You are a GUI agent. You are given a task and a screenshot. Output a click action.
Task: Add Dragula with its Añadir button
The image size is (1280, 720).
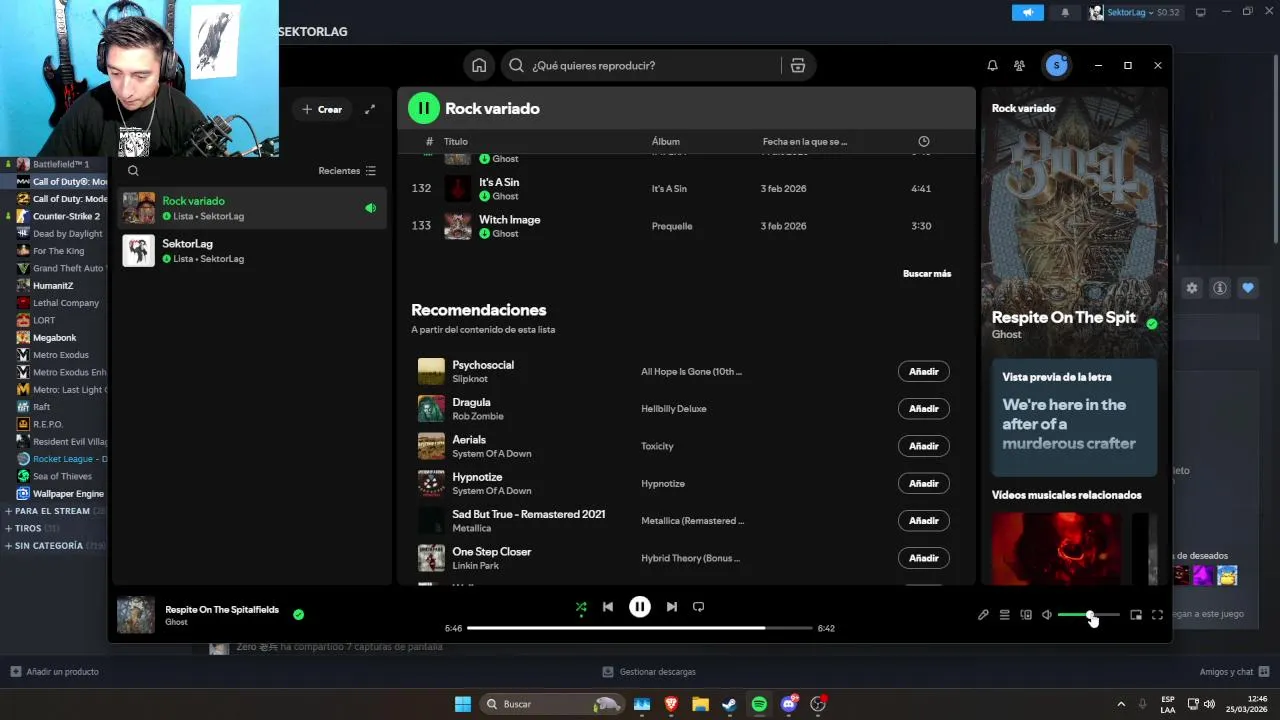[x=924, y=408]
